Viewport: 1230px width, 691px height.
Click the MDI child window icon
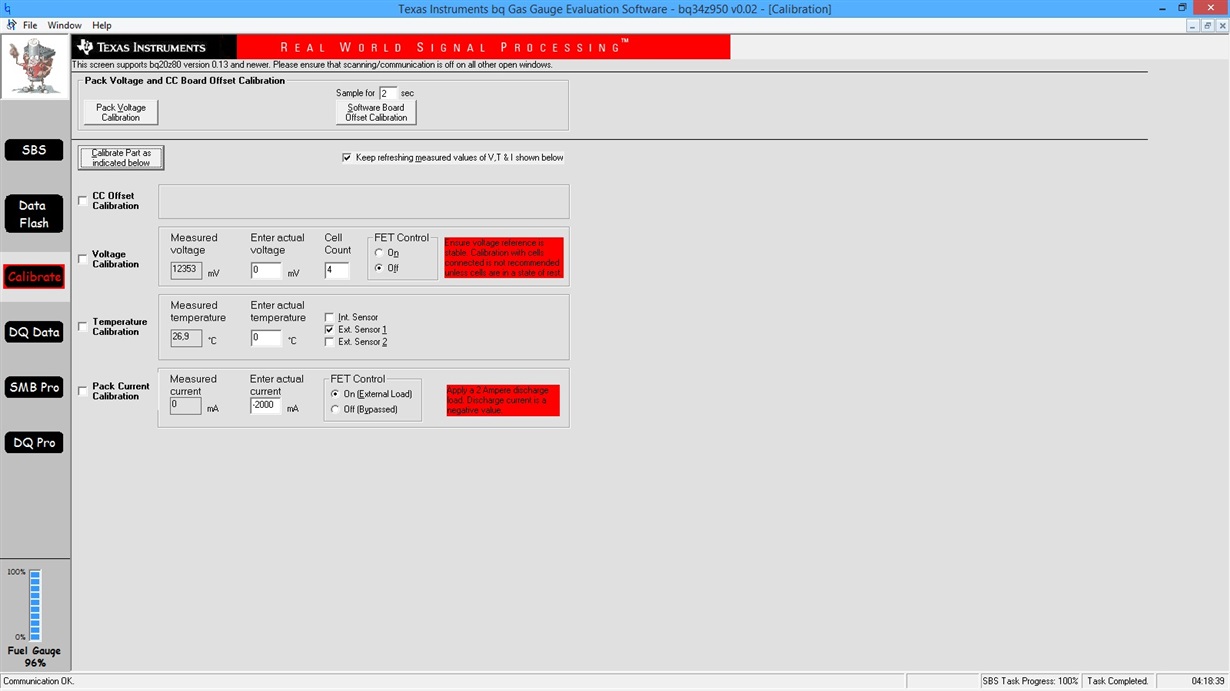[11, 25]
